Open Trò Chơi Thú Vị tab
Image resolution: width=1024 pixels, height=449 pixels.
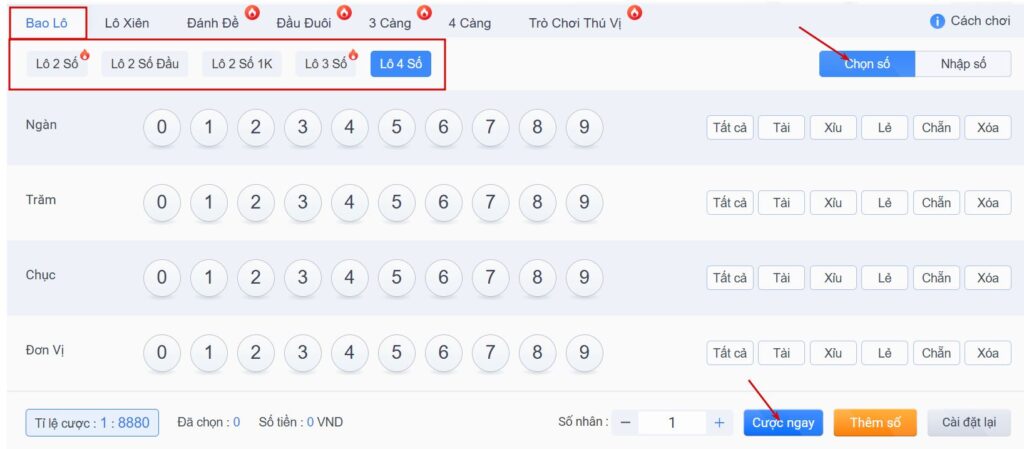pyautogui.click(x=575, y=23)
